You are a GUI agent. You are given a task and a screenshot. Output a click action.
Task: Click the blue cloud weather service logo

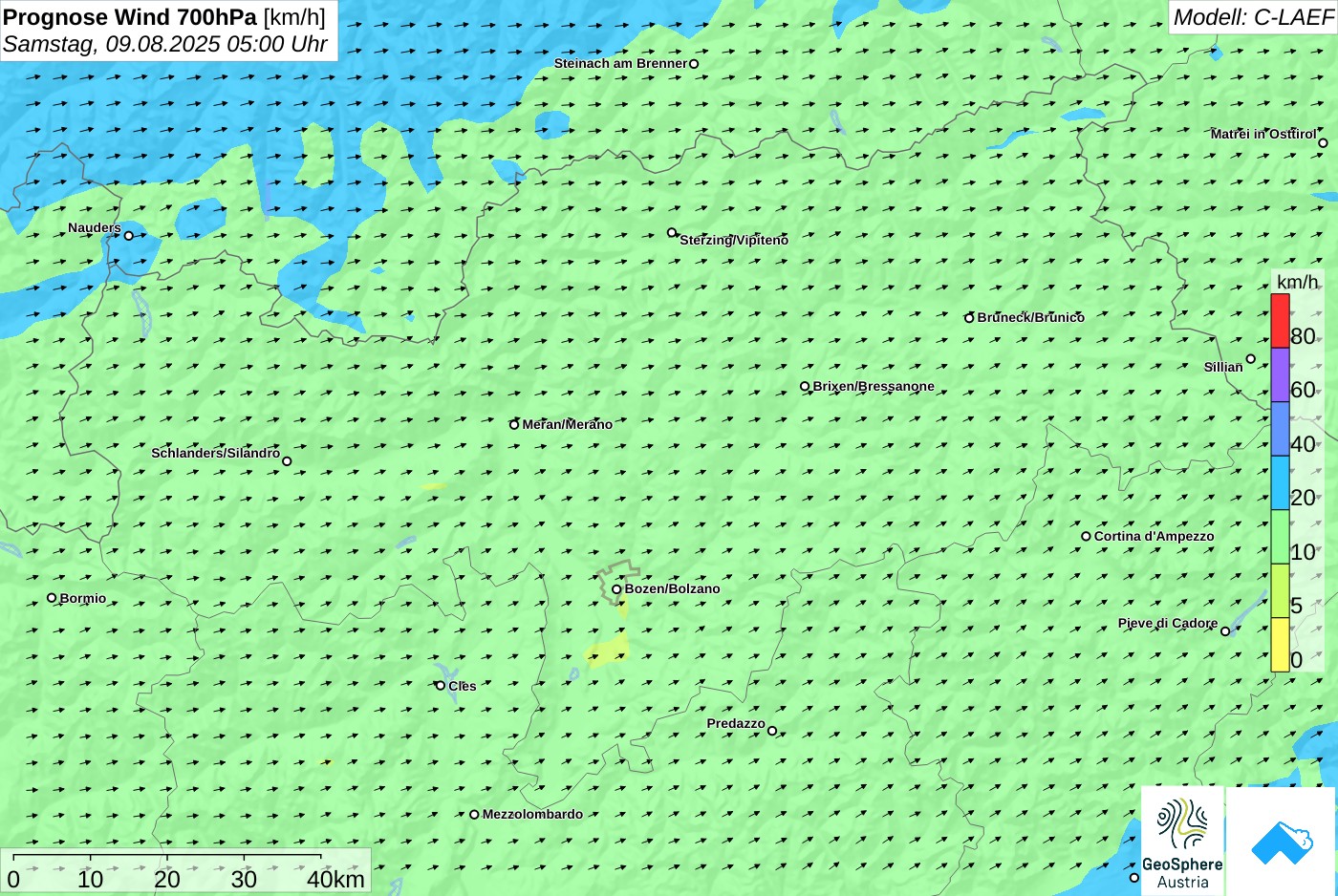(1282, 843)
